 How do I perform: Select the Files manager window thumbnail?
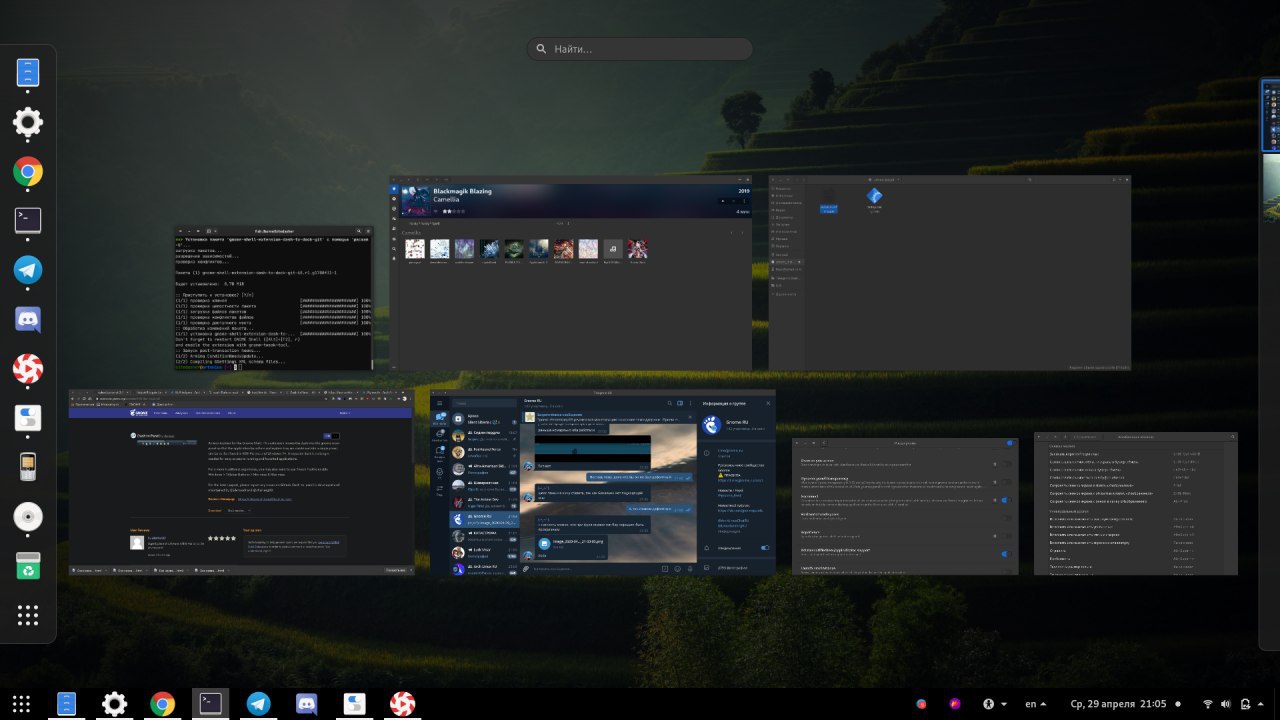(949, 273)
